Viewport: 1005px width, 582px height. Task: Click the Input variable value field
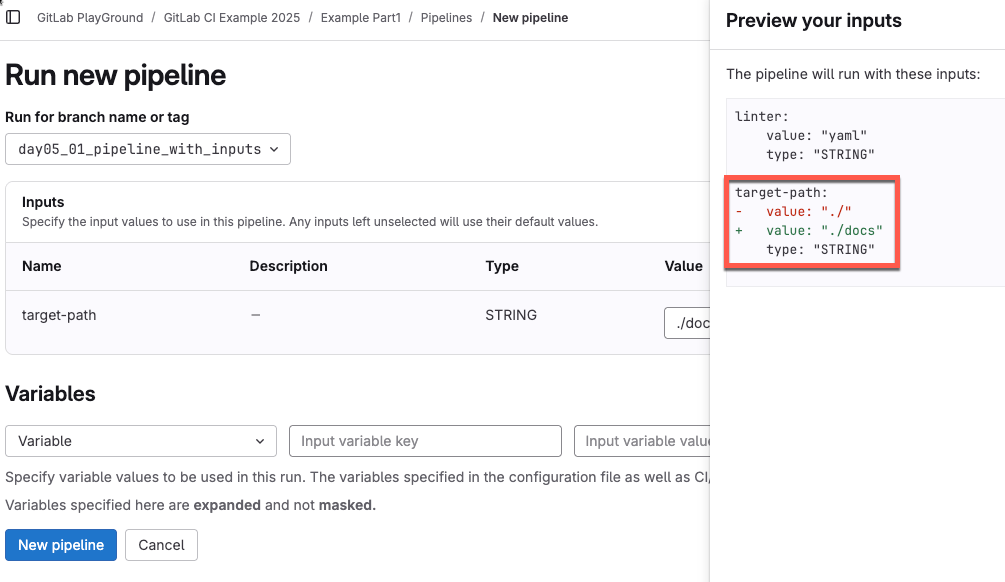point(642,441)
